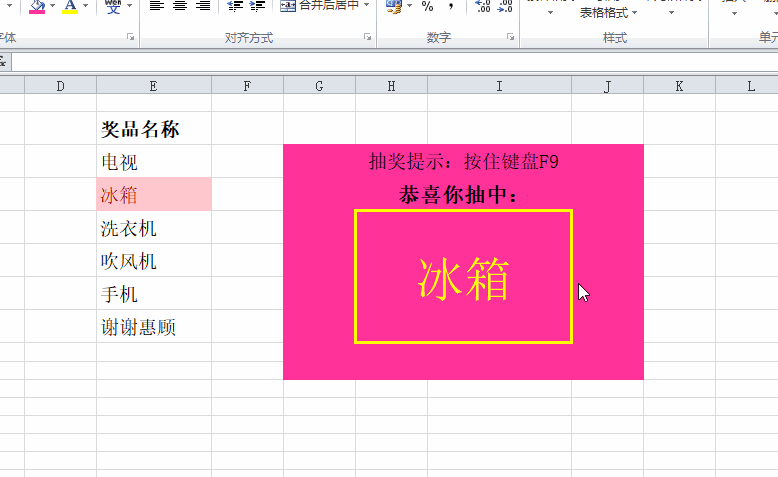Click the fill color paint bucket icon
The height and width of the screenshot is (477, 778).
click(37, 6)
